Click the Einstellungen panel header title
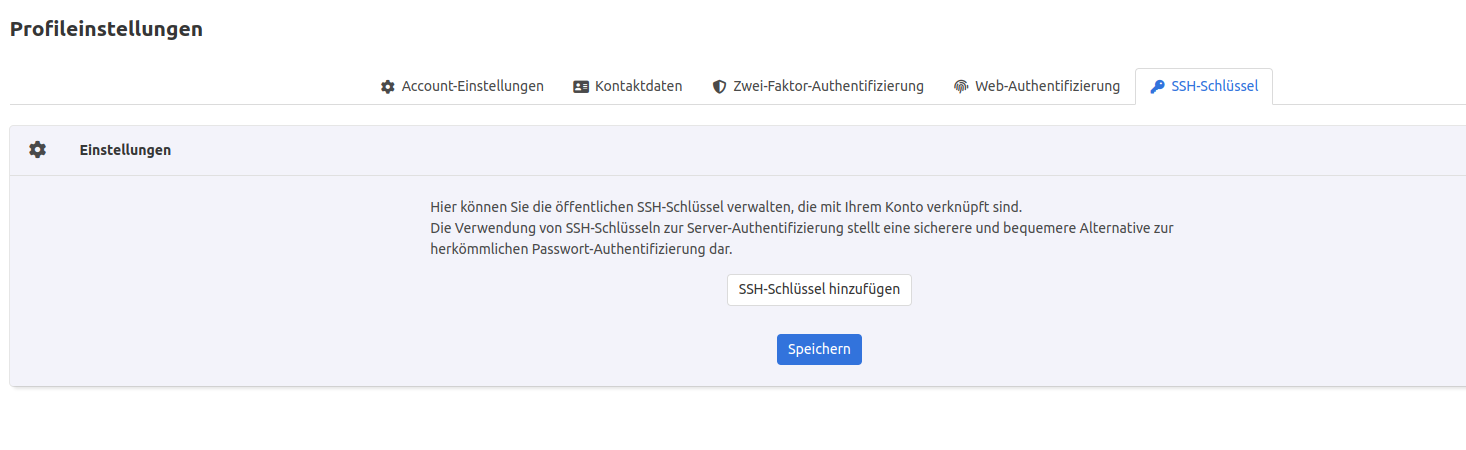The width and height of the screenshot is (1466, 450). [x=125, y=150]
